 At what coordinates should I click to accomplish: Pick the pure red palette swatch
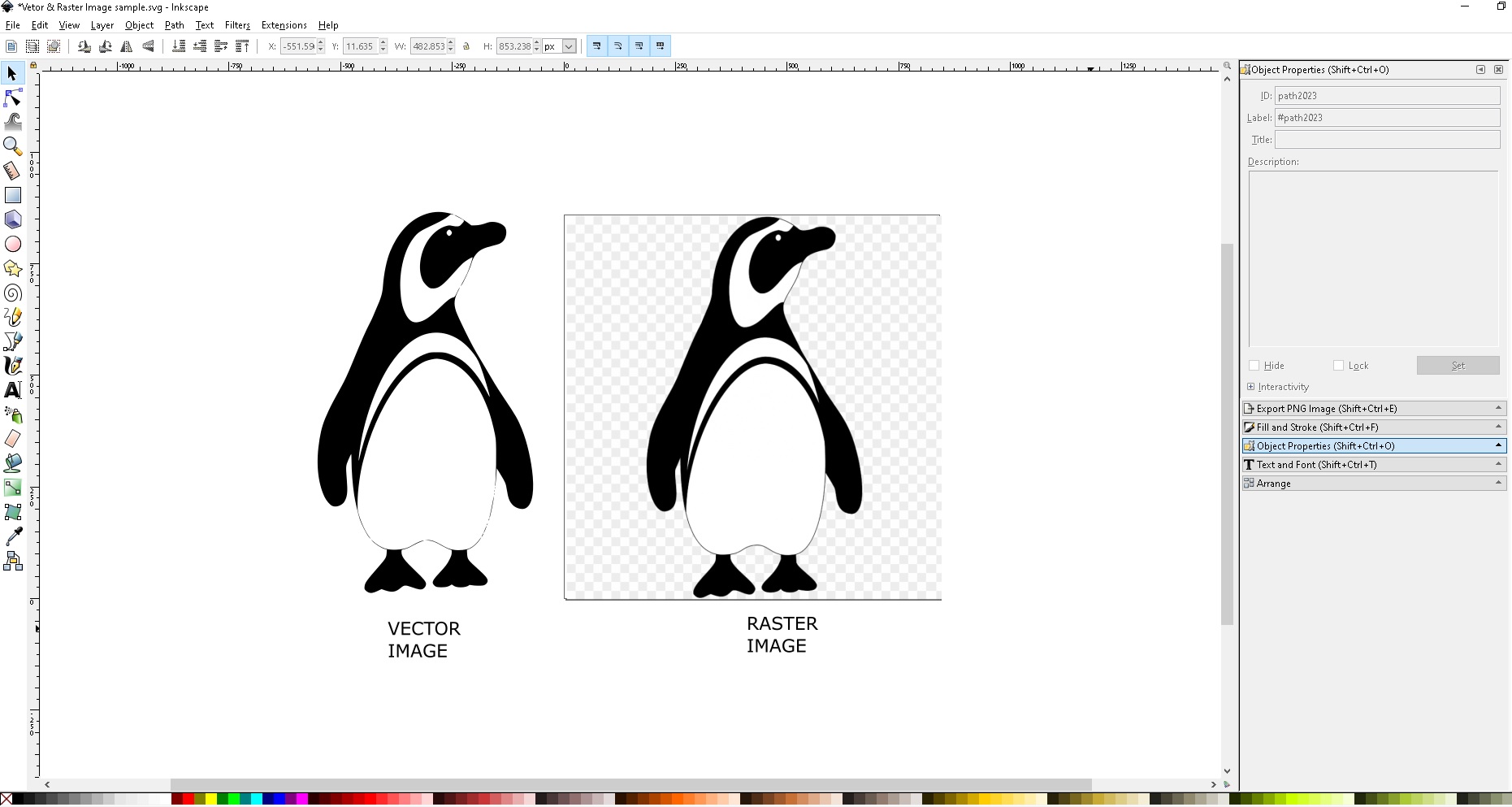[x=188, y=800]
